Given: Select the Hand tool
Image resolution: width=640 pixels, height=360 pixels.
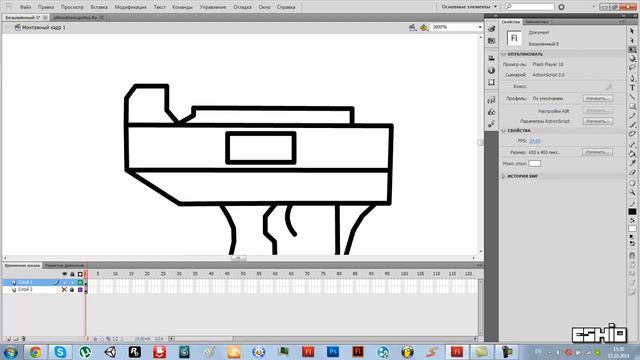Looking at the screenshot, I should coord(632,183).
